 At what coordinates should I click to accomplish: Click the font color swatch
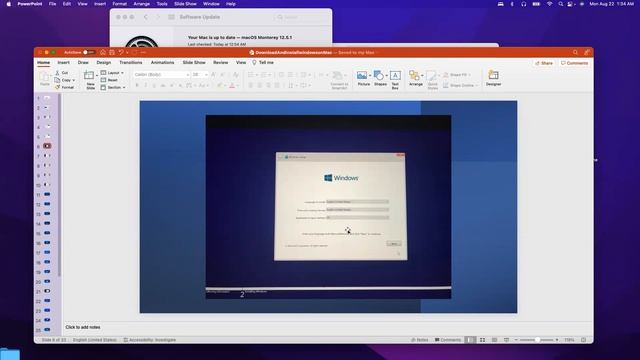(x=232, y=86)
